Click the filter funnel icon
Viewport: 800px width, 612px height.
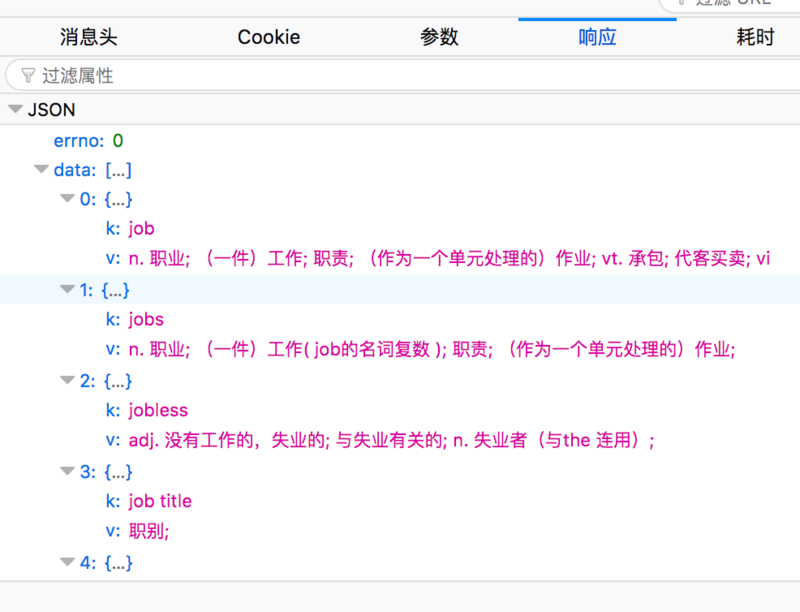[28, 76]
